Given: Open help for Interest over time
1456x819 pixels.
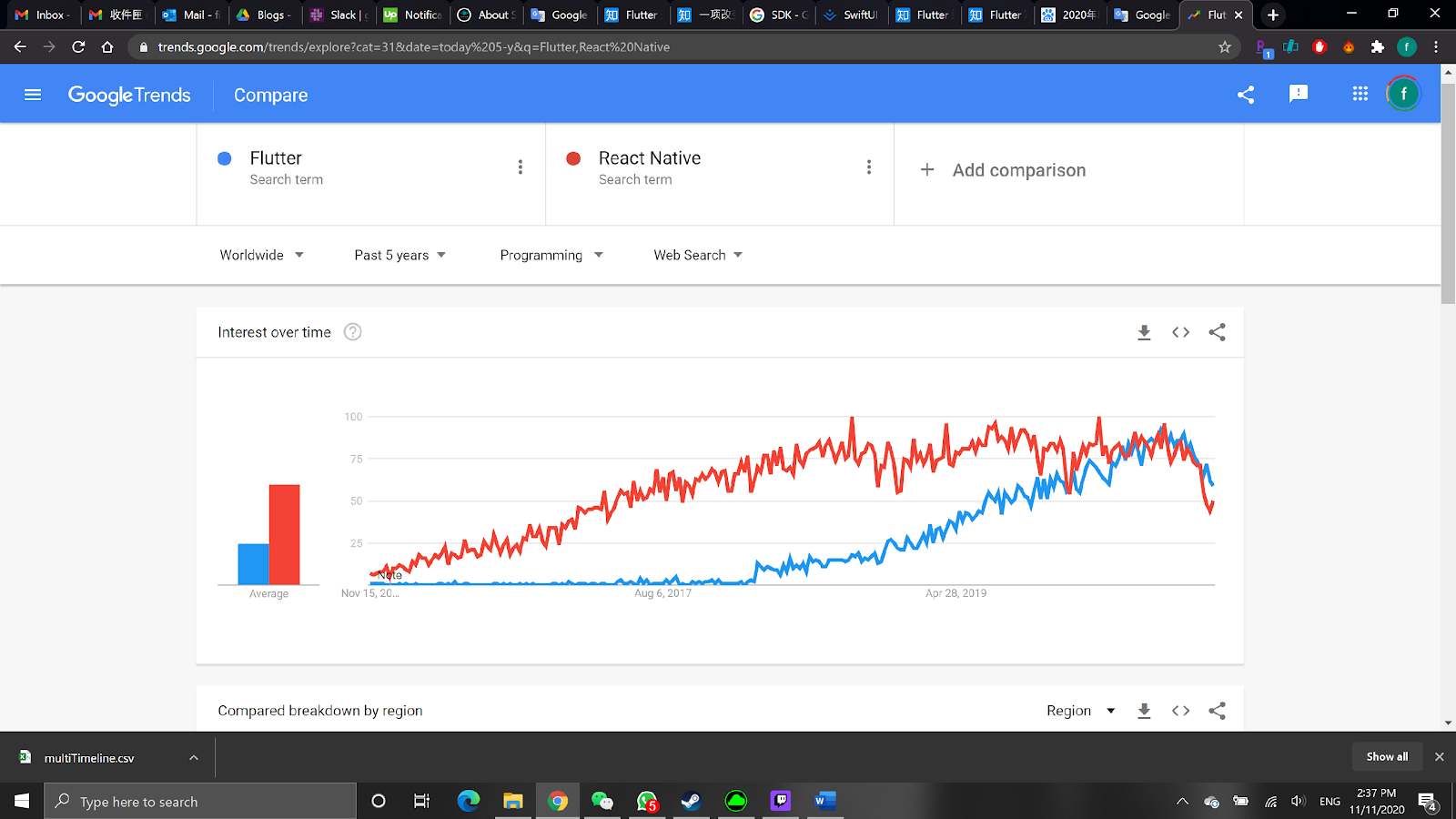Looking at the screenshot, I should (353, 332).
